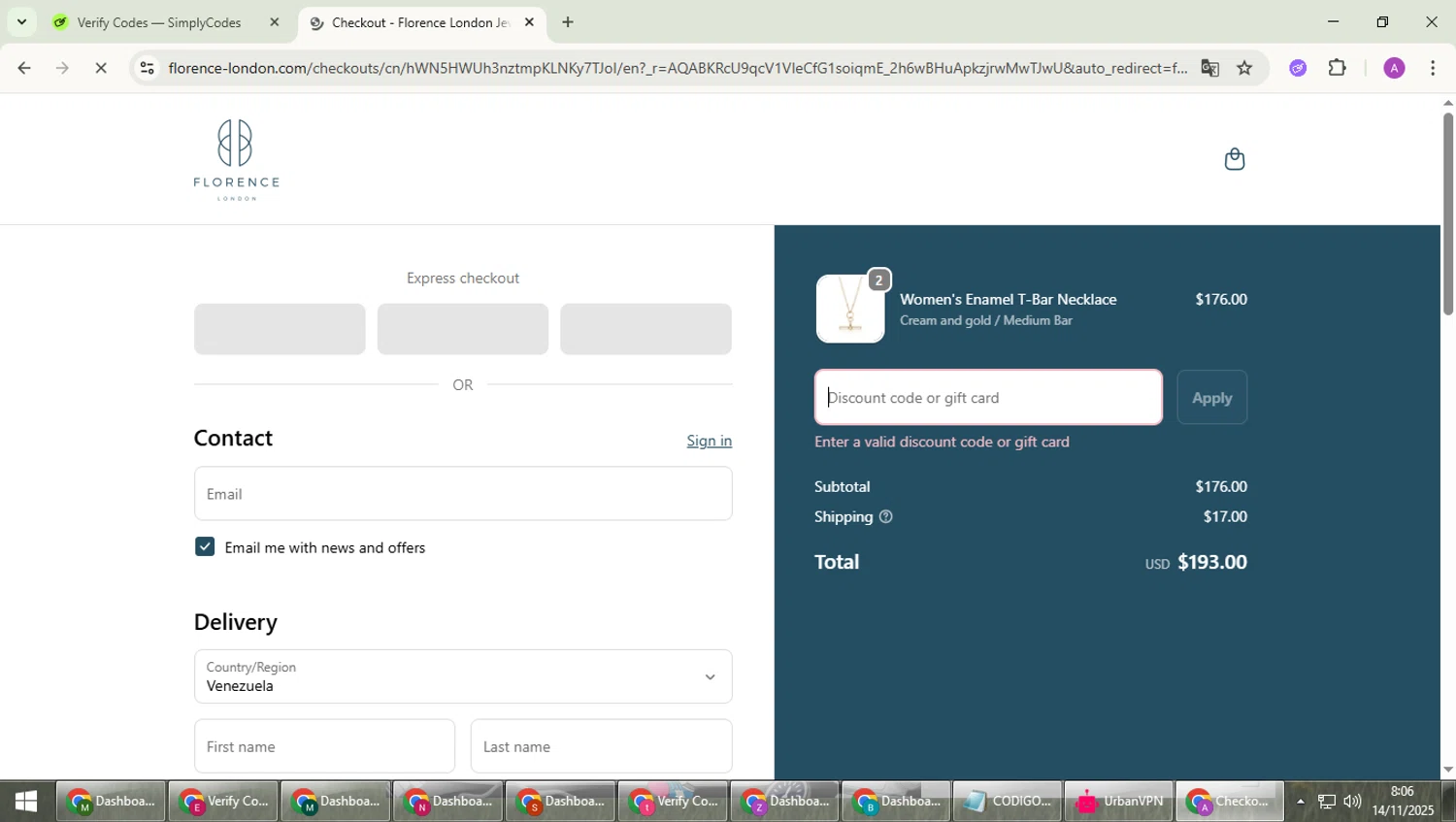
Task: Click the first Express checkout button
Action: 280,329
